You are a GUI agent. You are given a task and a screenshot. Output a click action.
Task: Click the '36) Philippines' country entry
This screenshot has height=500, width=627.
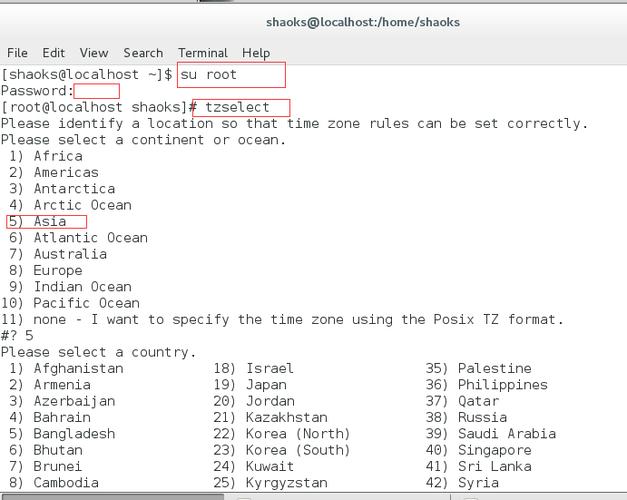pos(486,385)
